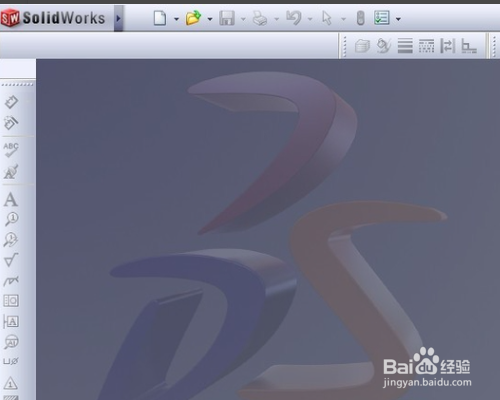Select the Note tool (letter A)

pos(11,199)
